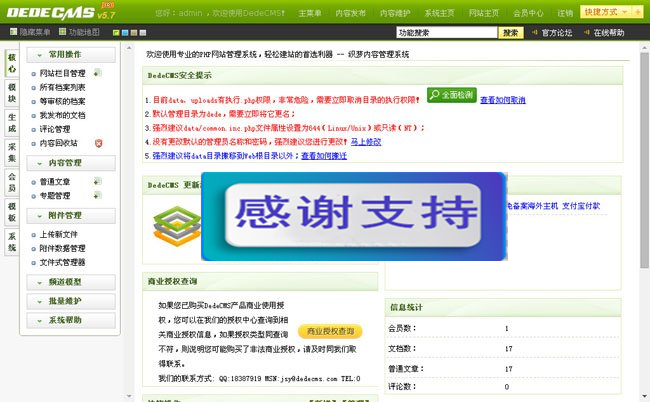Click the plus icon beside 快捷方式
Image resolution: width=650 pixels, height=402 pixels.
[638, 12]
